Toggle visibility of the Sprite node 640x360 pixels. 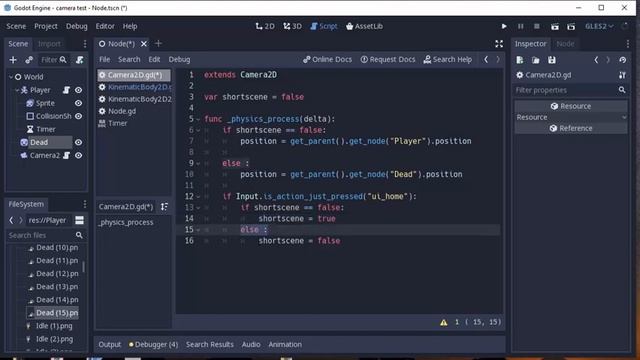tap(78, 103)
